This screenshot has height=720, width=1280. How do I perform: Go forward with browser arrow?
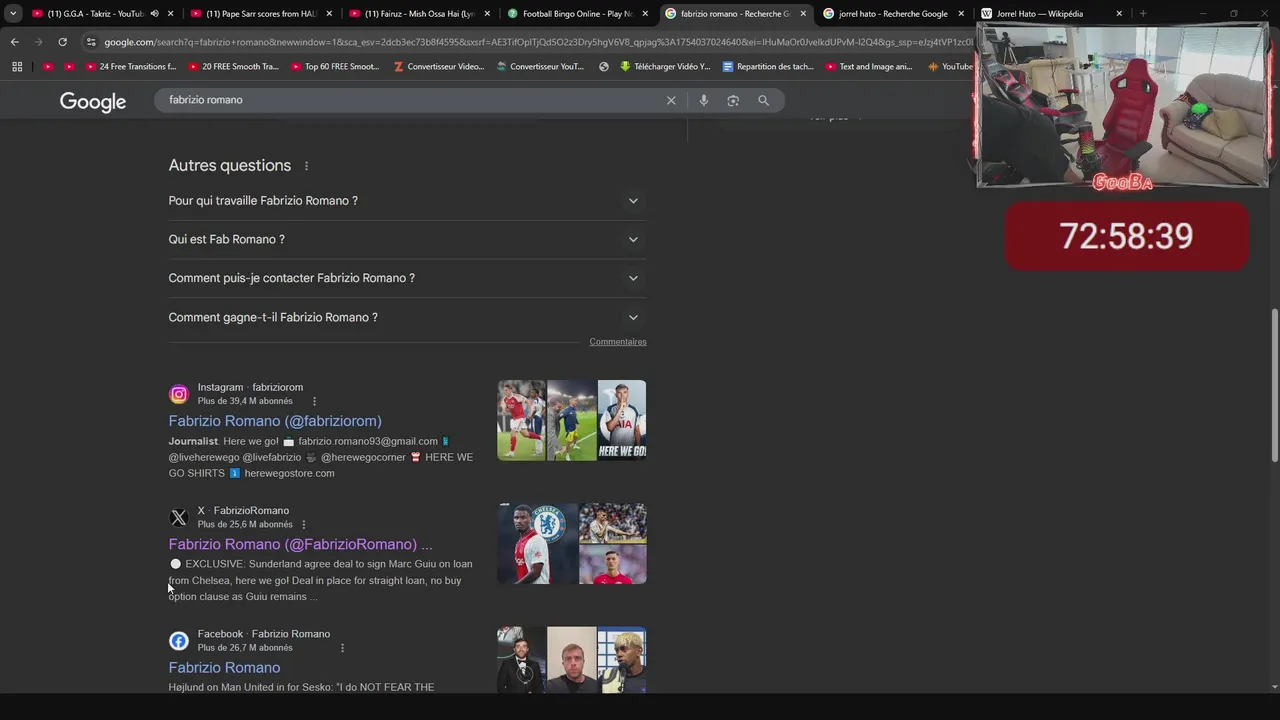pos(38,42)
